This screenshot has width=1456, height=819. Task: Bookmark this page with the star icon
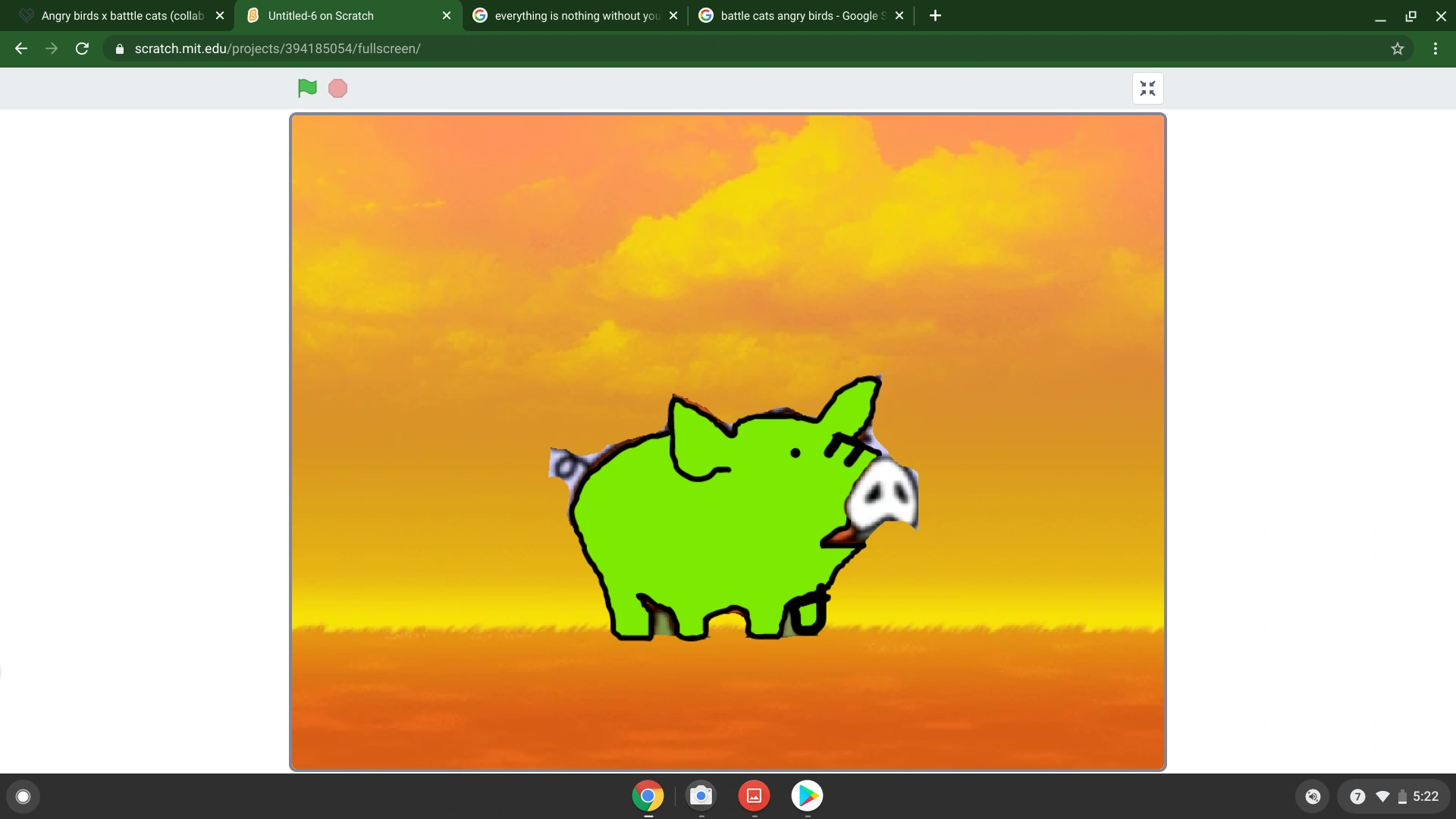click(x=1398, y=49)
